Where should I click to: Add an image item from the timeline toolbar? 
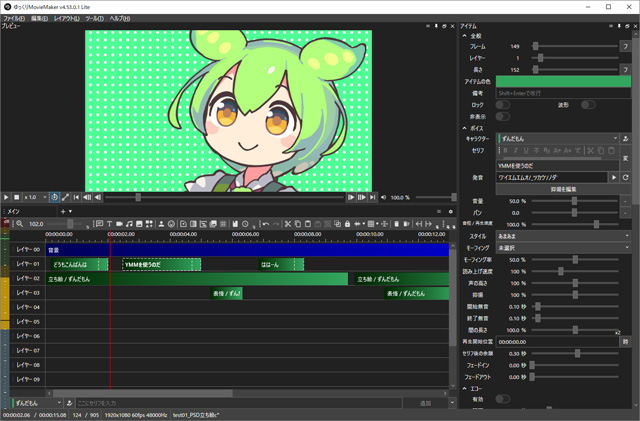click(139, 224)
